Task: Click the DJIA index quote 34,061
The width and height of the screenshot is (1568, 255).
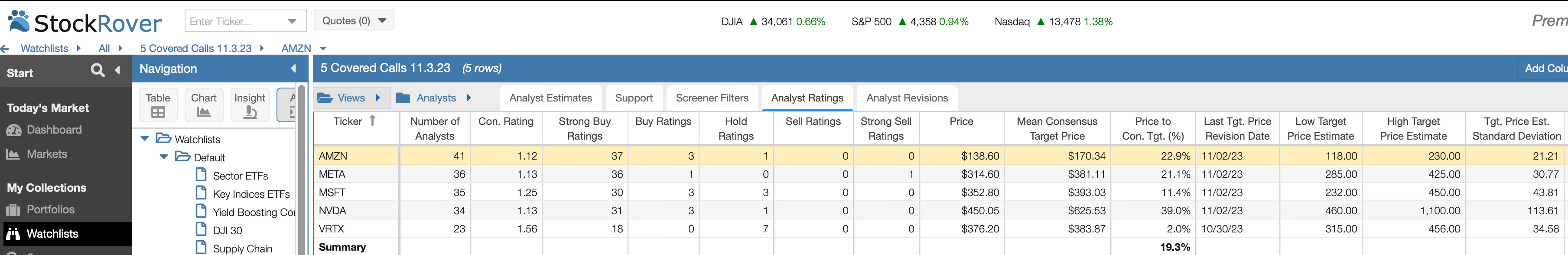Action: pos(773,21)
